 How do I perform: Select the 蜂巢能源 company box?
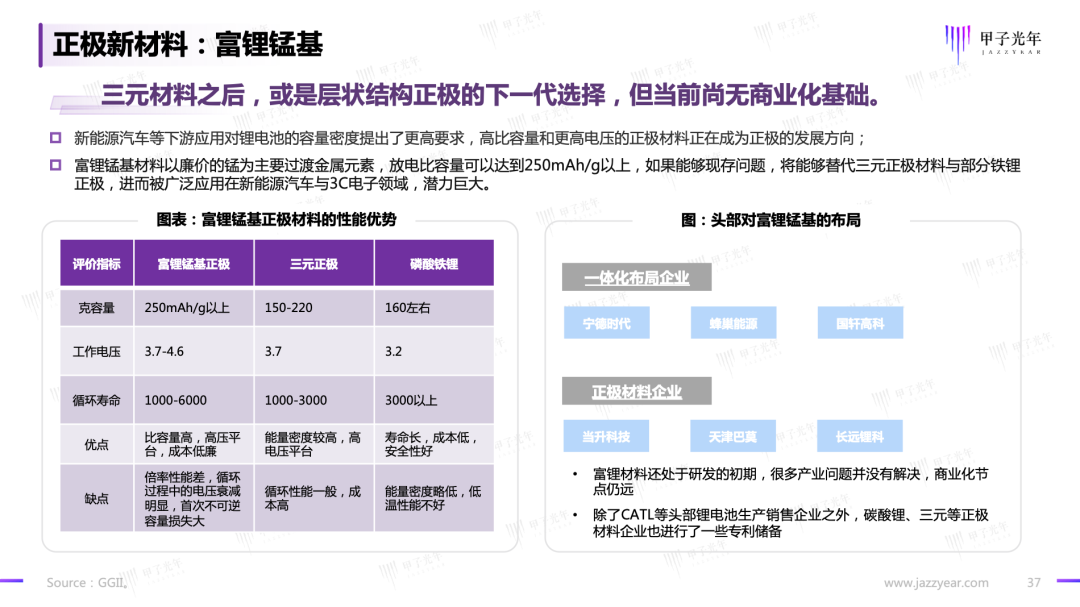(x=733, y=323)
